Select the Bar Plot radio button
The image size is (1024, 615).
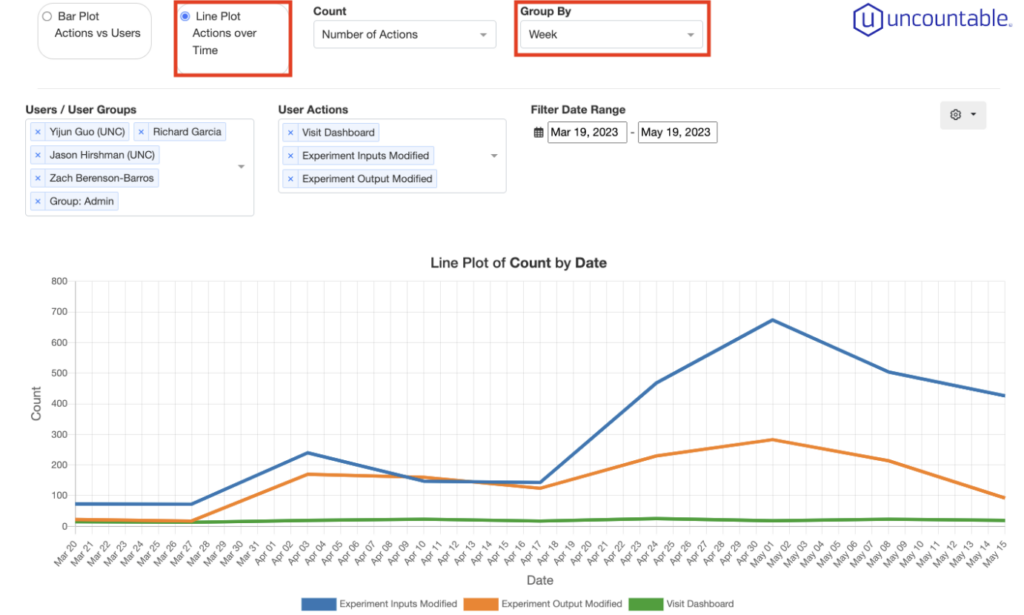pyautogui.click(x=47, y=17)
